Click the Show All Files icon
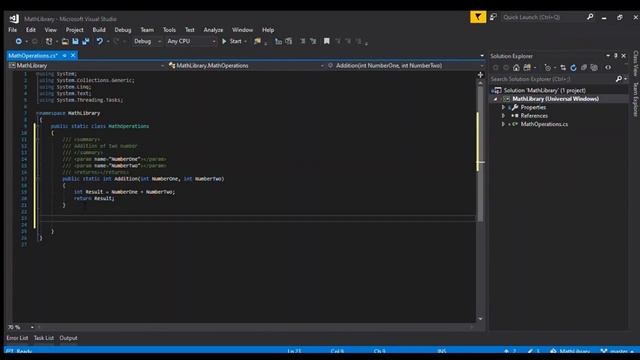 [594, 68]
